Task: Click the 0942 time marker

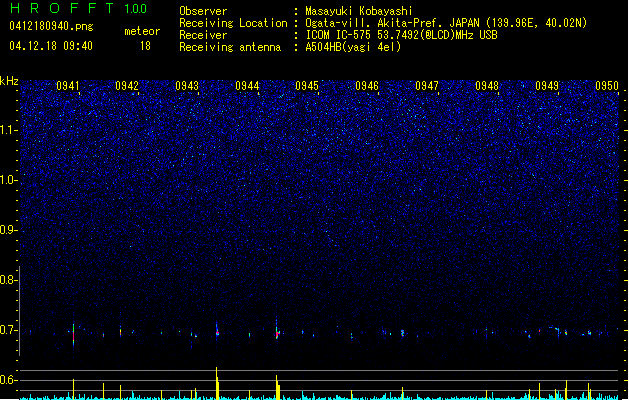Action: pyautogui.click(x=127, y=86)
